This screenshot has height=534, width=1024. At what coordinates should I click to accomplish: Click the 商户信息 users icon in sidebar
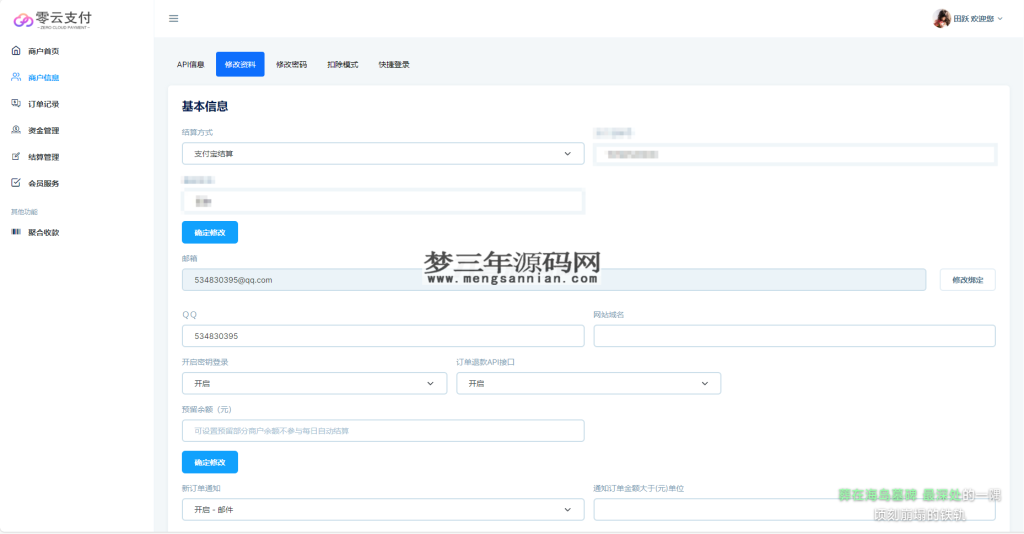tap(16, 77)
